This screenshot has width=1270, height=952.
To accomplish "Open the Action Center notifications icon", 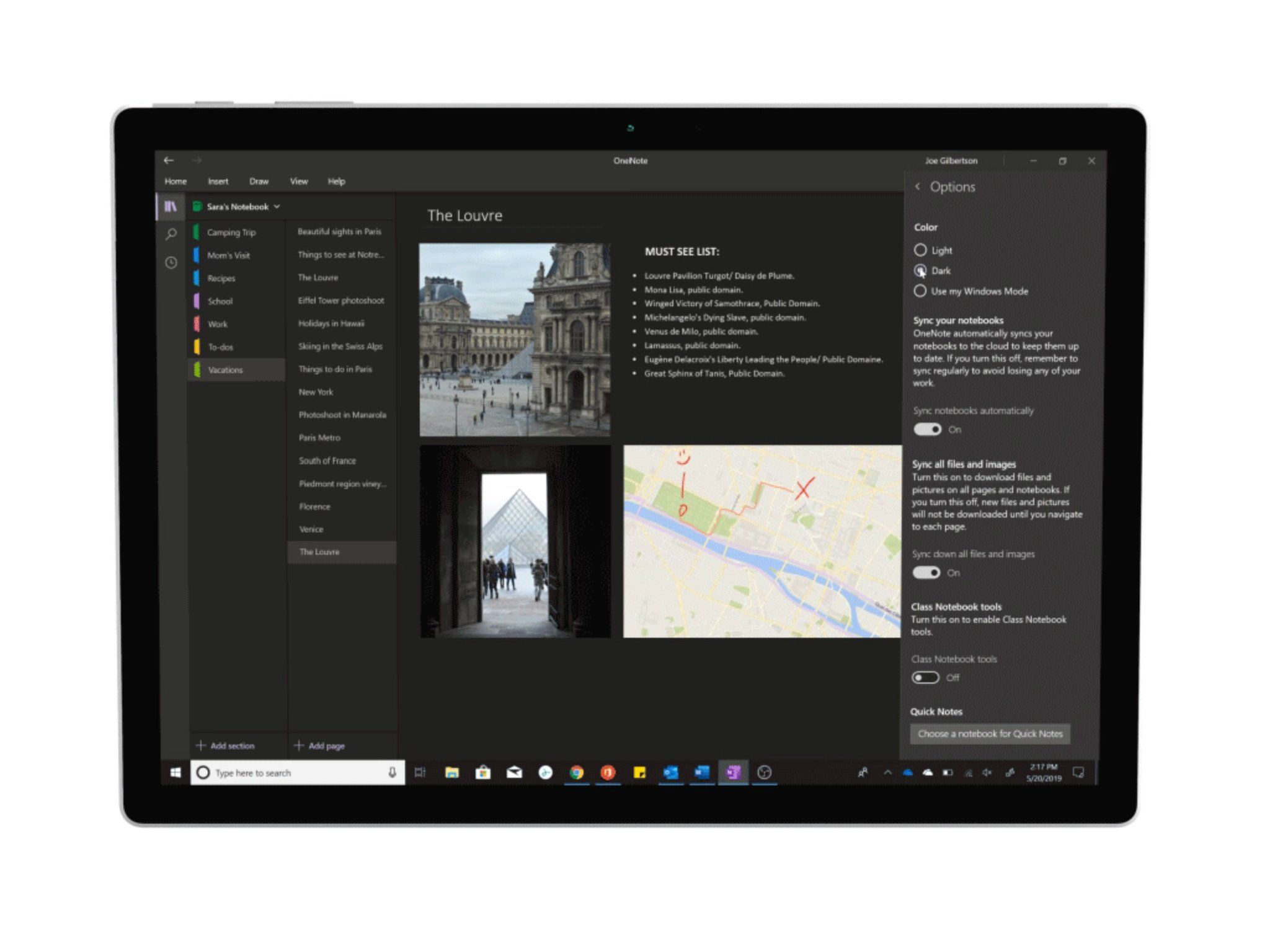I will [x=1078, y=772].
